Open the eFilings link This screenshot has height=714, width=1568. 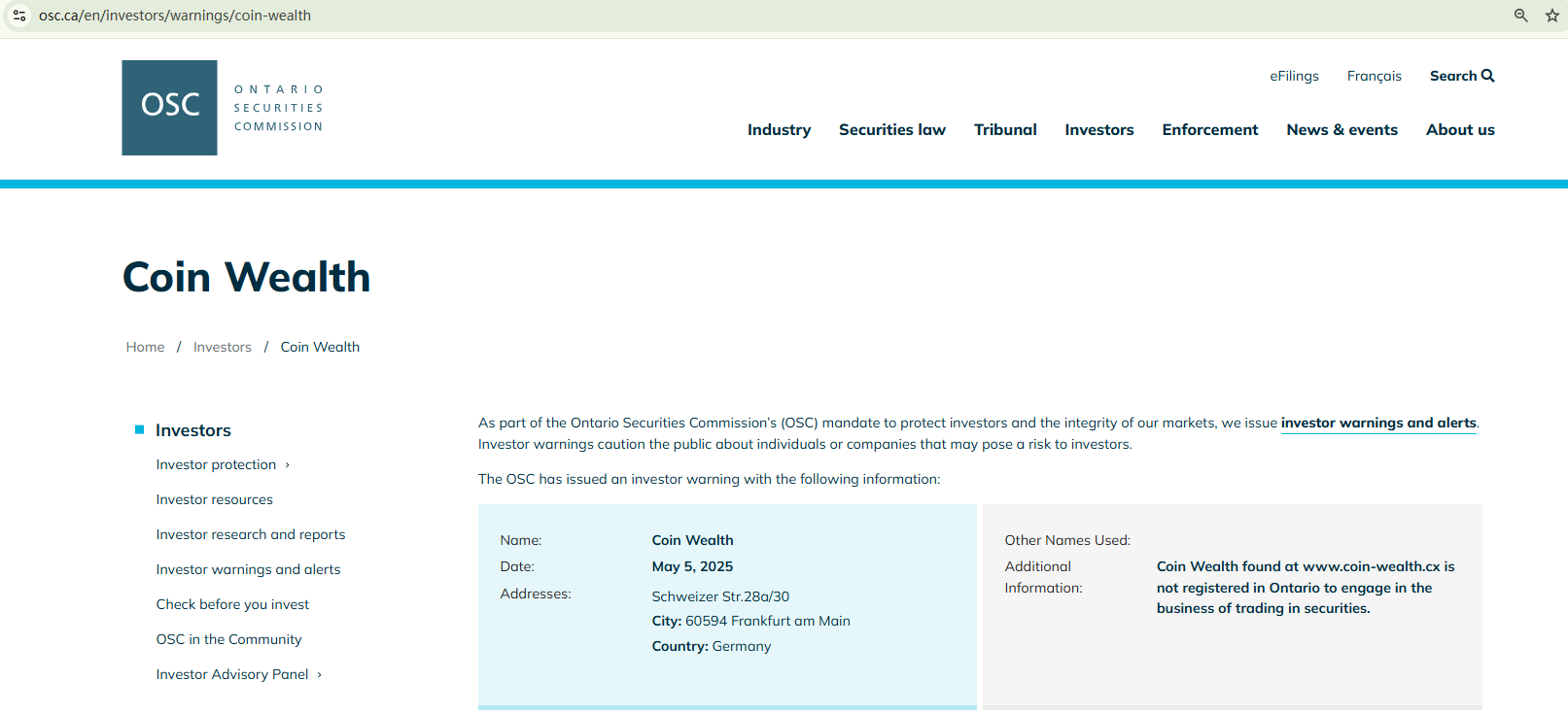coord(1295,76)
